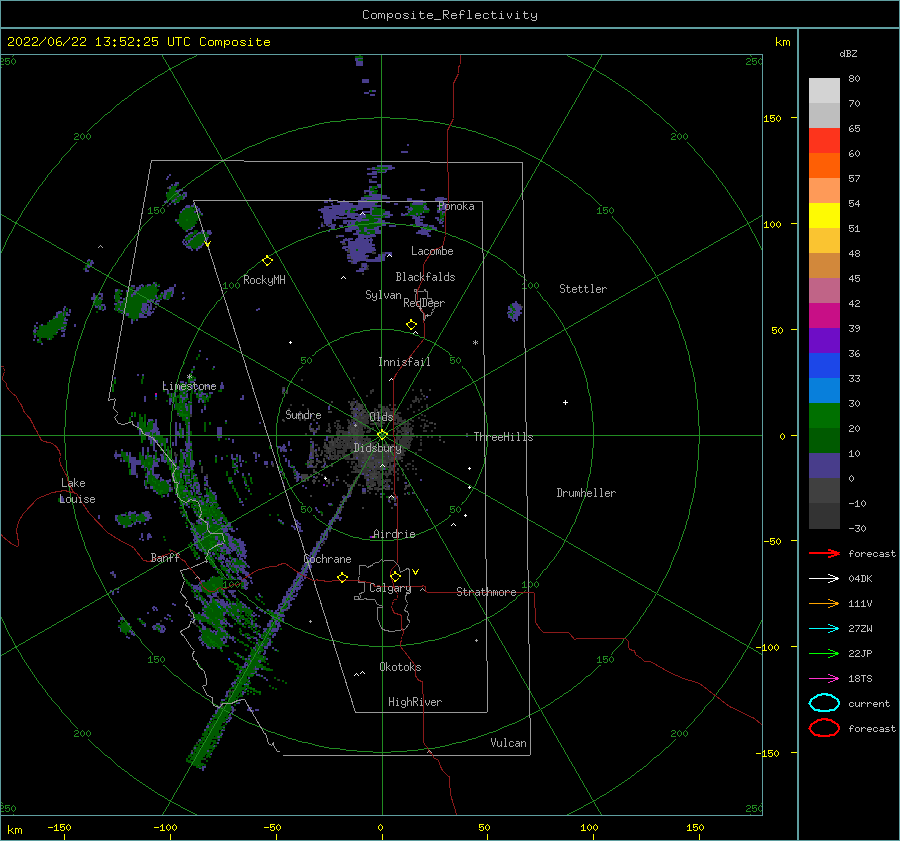Image resolution: width=900 pixels, height=841 pixels.
Task: Select the 65 dBZ red color swatch
Action: (x=824, y=140)
